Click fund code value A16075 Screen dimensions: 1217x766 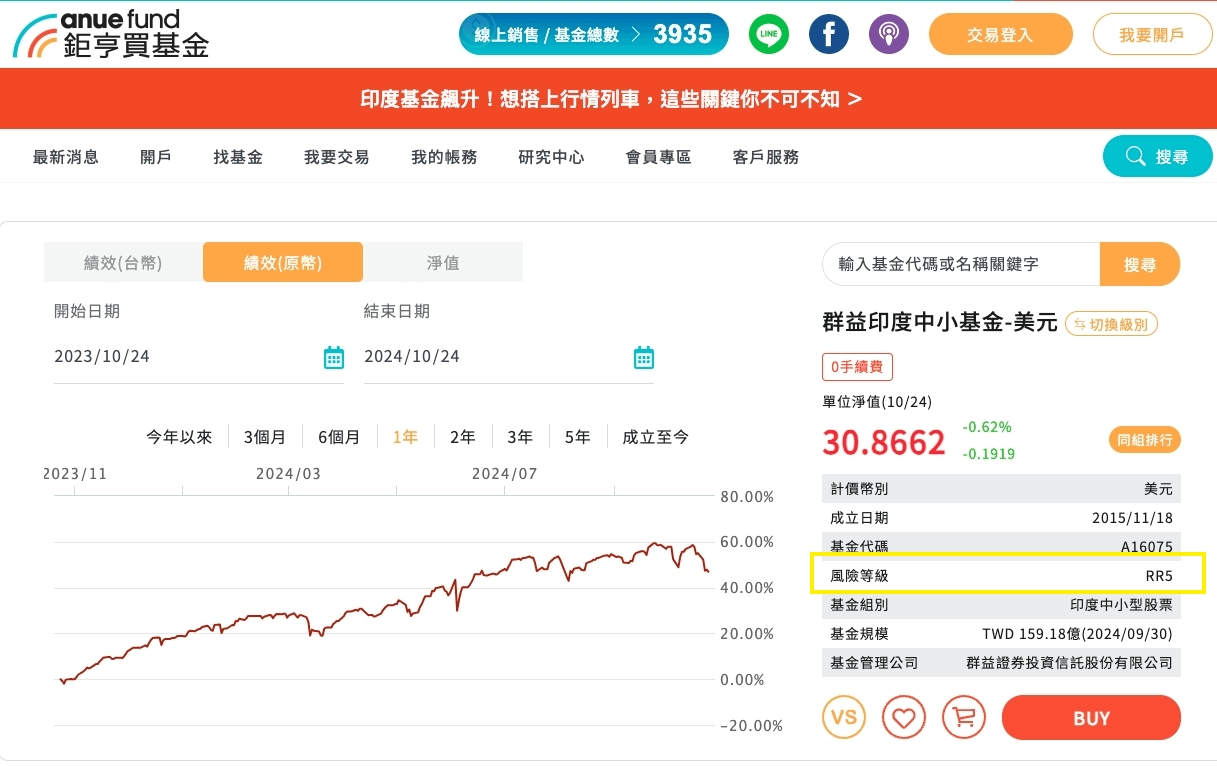coord(1147,547)
